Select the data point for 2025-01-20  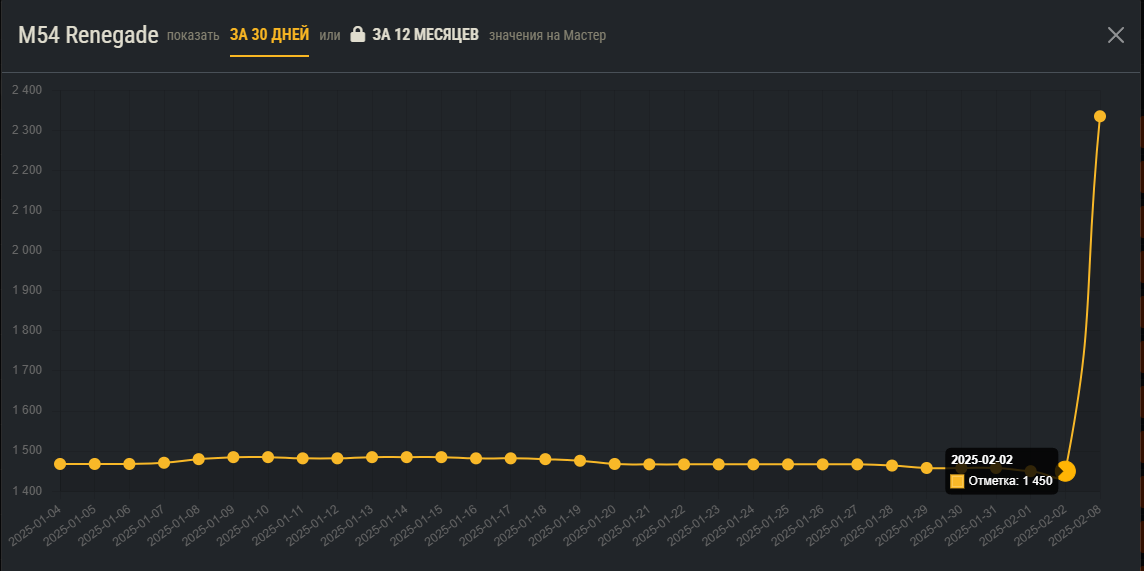pyautogui.click(x=614, y=464)
